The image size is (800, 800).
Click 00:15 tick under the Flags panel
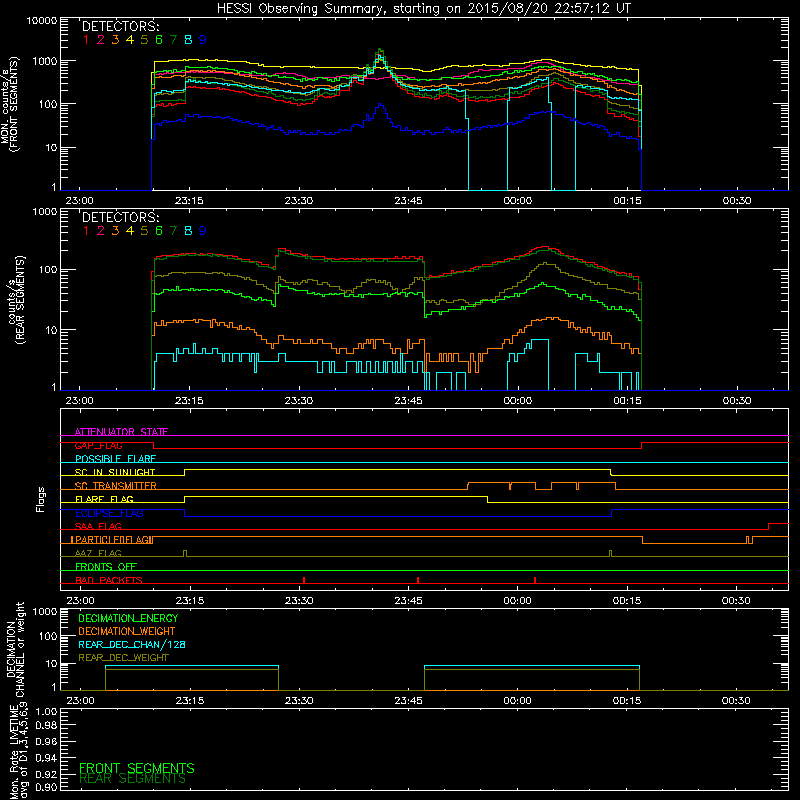pyautogui.click(x=627, y=601)
